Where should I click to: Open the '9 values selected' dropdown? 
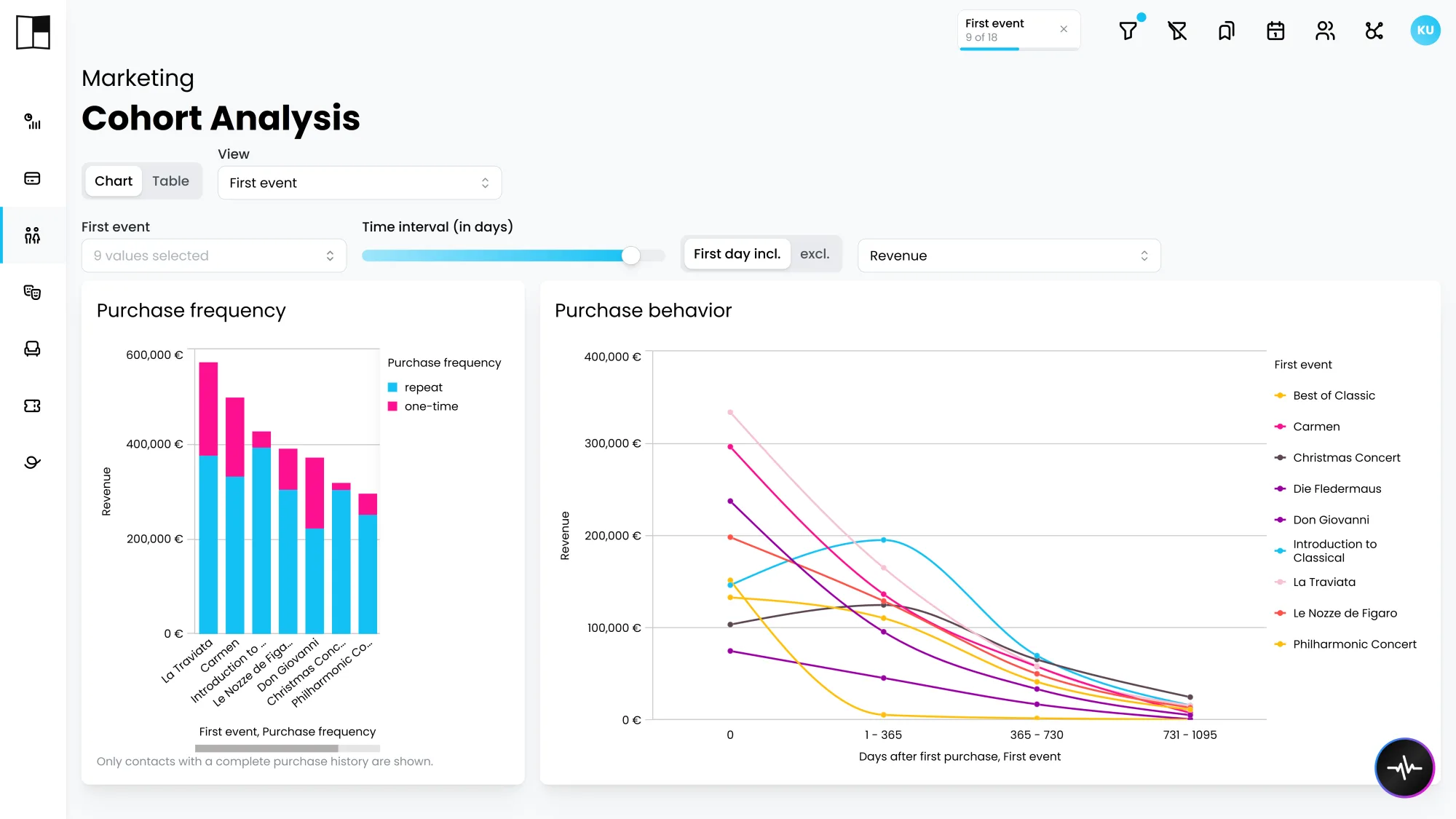click(x=214, y=256)
